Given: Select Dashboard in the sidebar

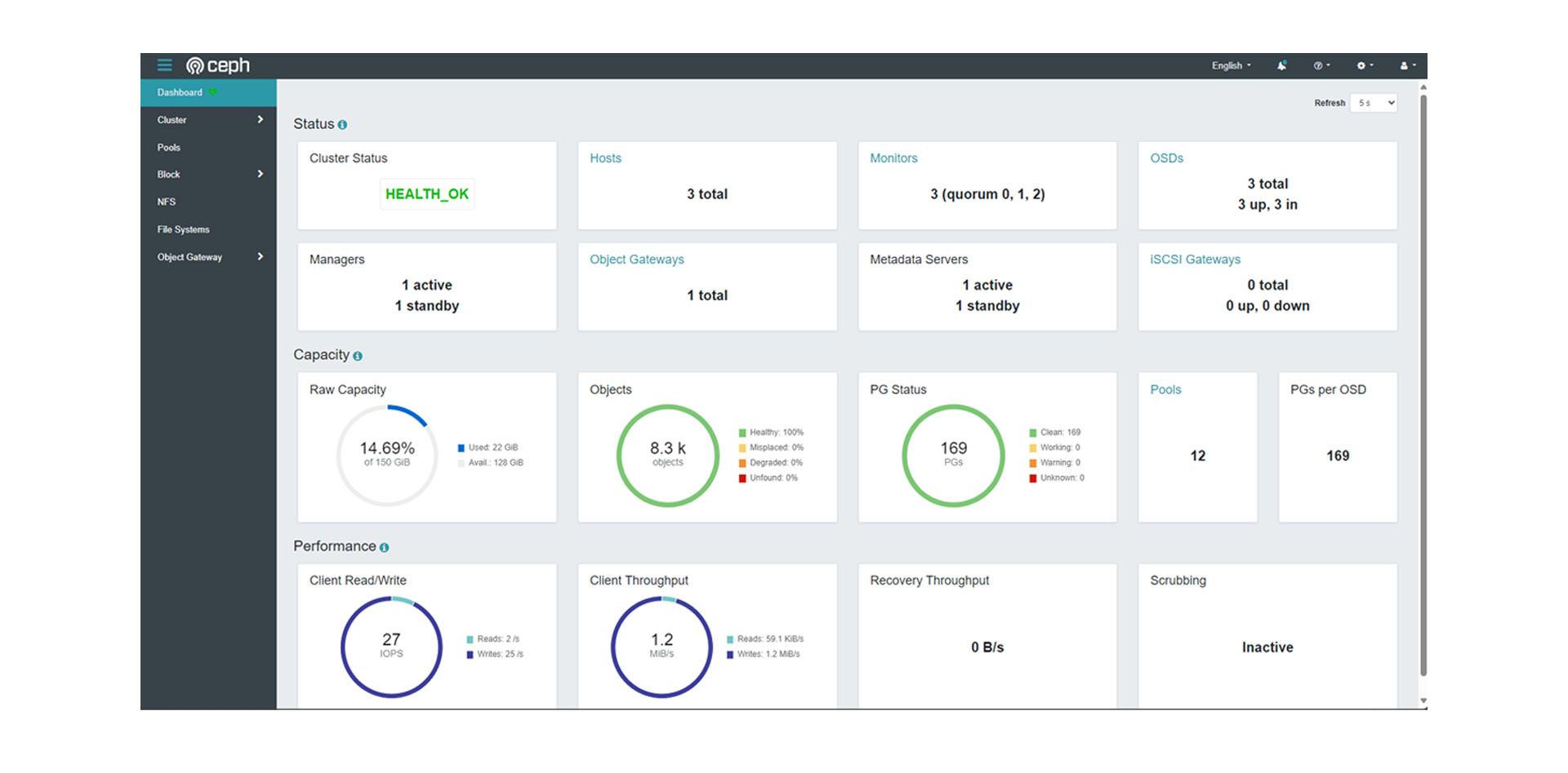Looking at the screenshot, I should [x=208, y=92].
